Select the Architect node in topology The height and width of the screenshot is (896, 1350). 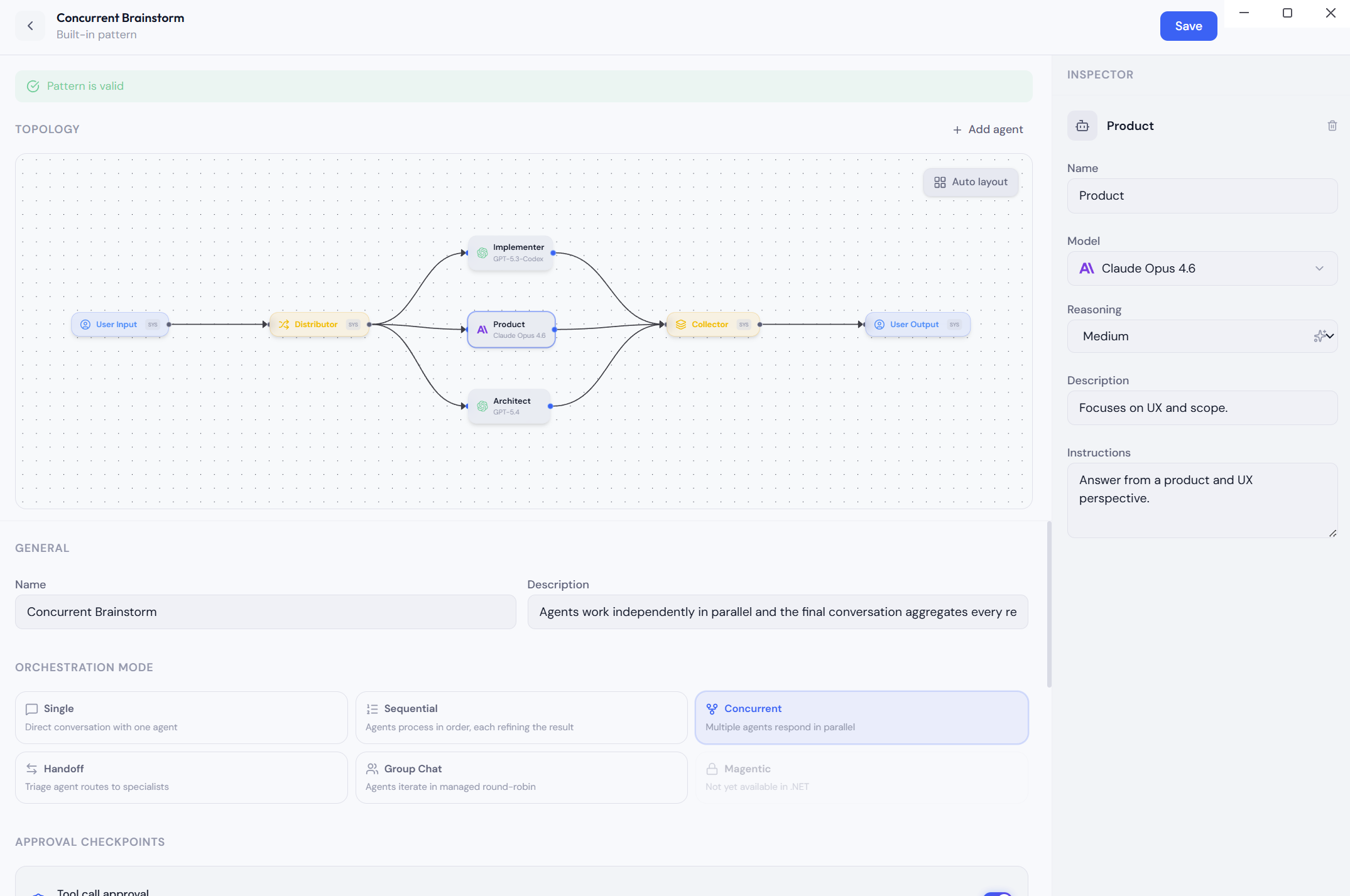[x=509, y=406]
